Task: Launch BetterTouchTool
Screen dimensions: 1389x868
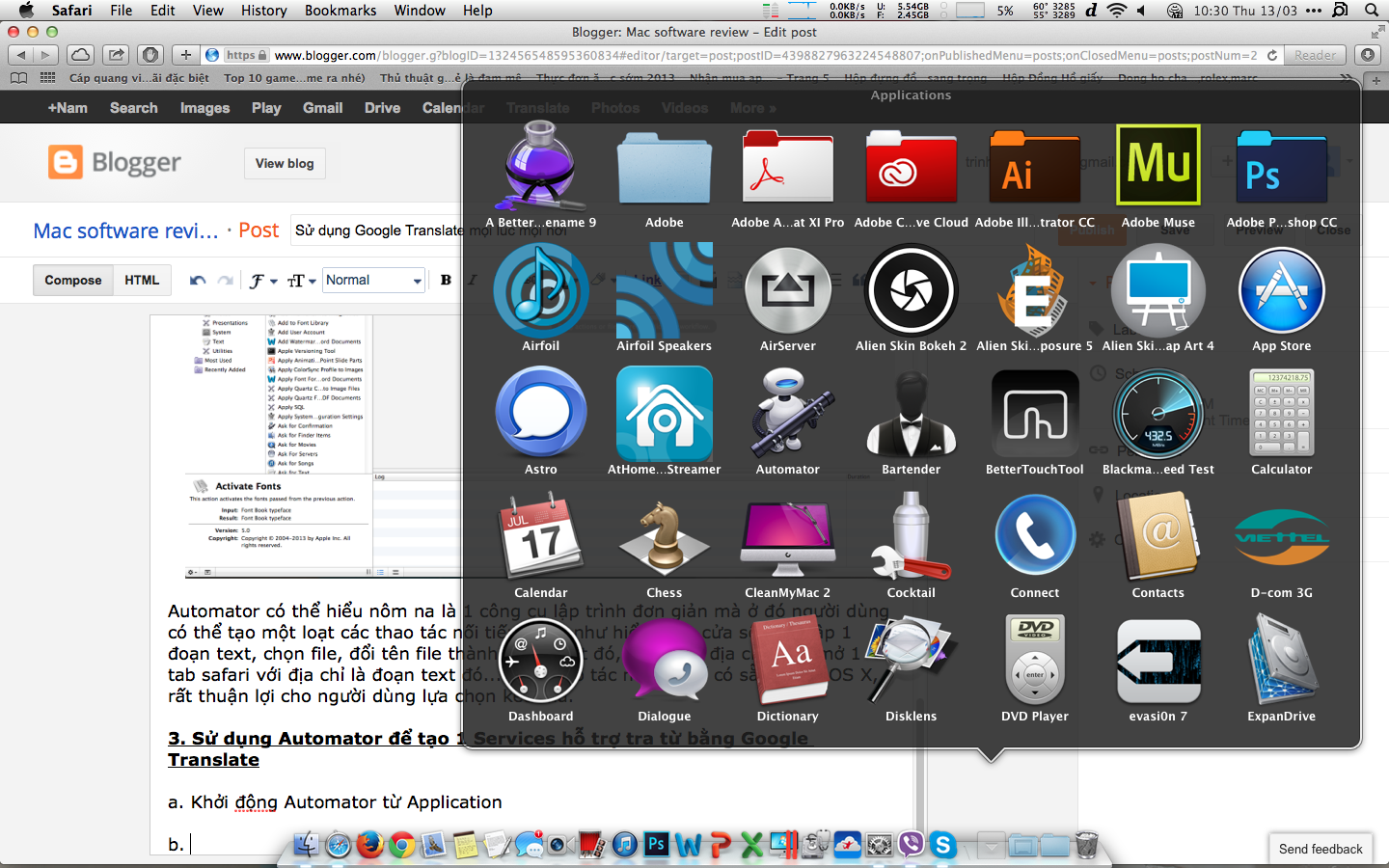Action: click(1035, 414)
